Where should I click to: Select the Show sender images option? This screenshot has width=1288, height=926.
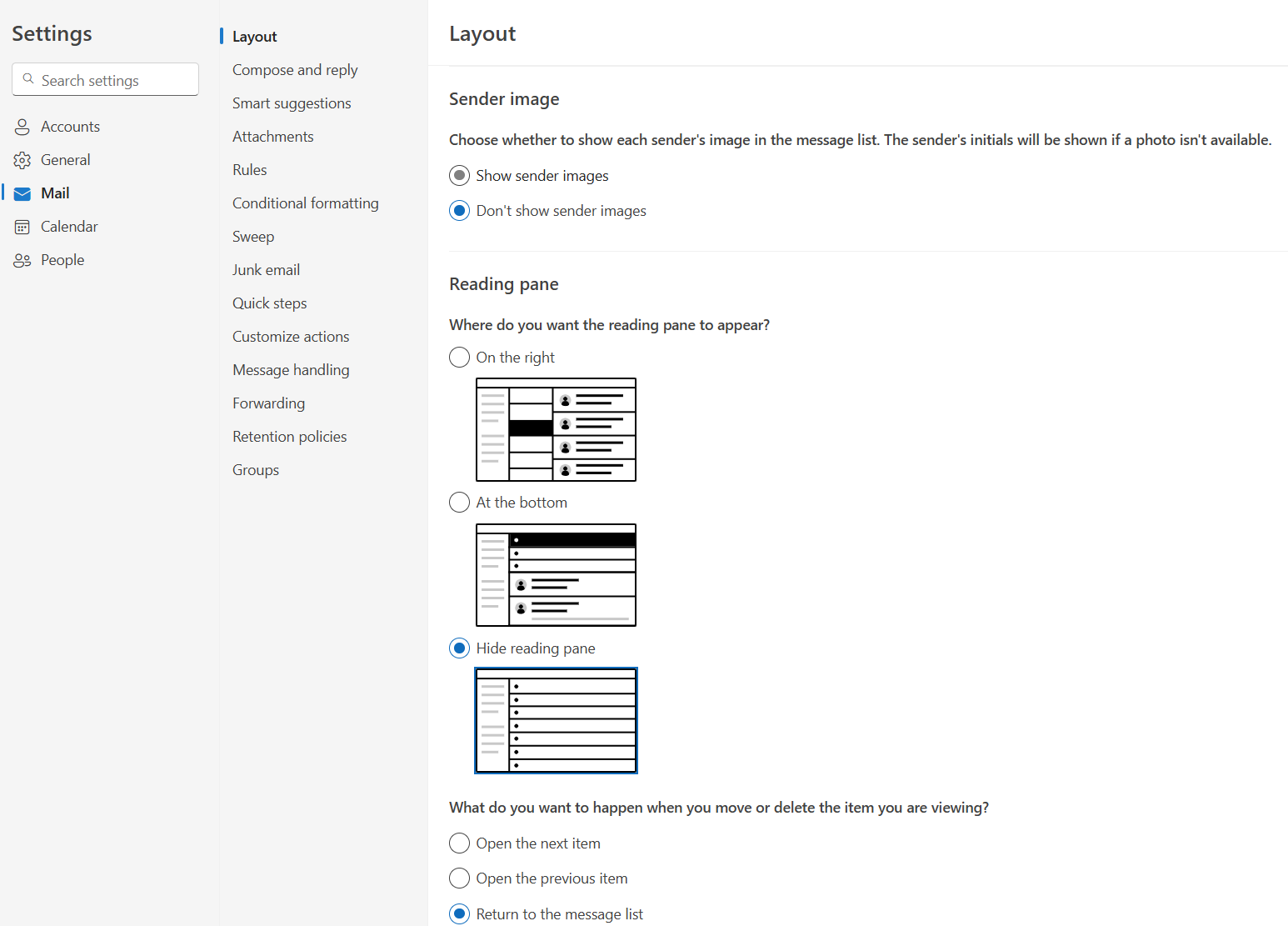[459, 176]
